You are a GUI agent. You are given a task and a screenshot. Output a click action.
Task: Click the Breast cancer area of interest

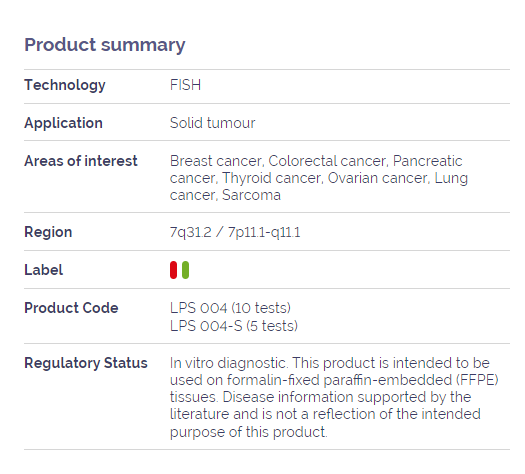coord(217,161)
